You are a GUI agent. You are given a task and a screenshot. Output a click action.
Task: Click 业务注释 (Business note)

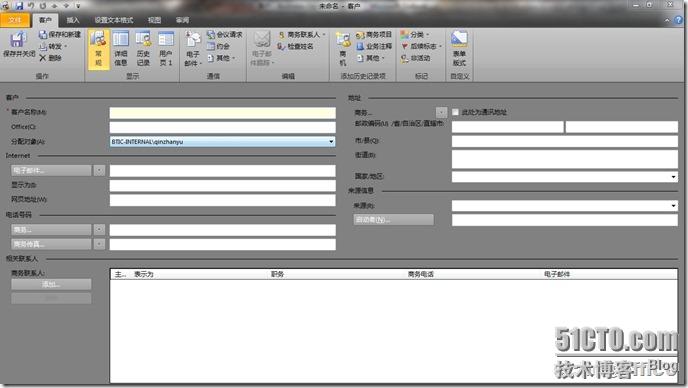(x=373, y=46)
